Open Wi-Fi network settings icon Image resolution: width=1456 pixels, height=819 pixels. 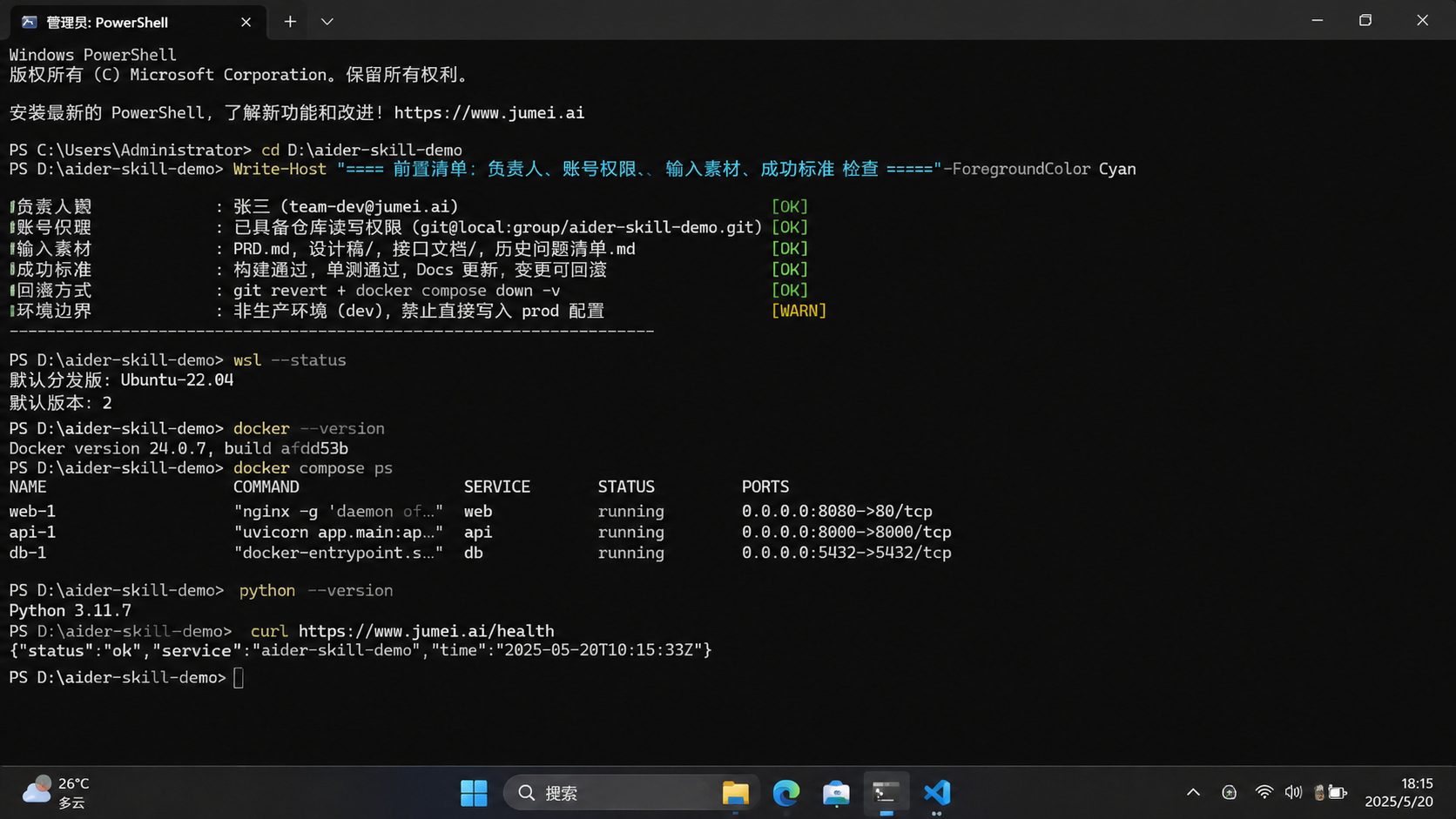[1264, 793]
